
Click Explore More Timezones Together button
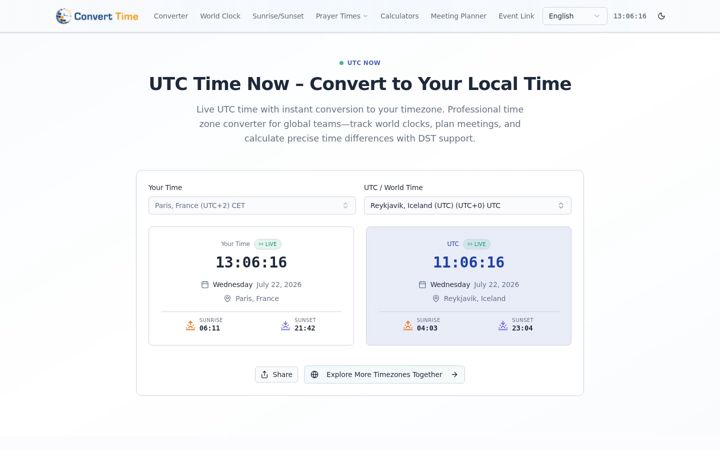(384, 375)
